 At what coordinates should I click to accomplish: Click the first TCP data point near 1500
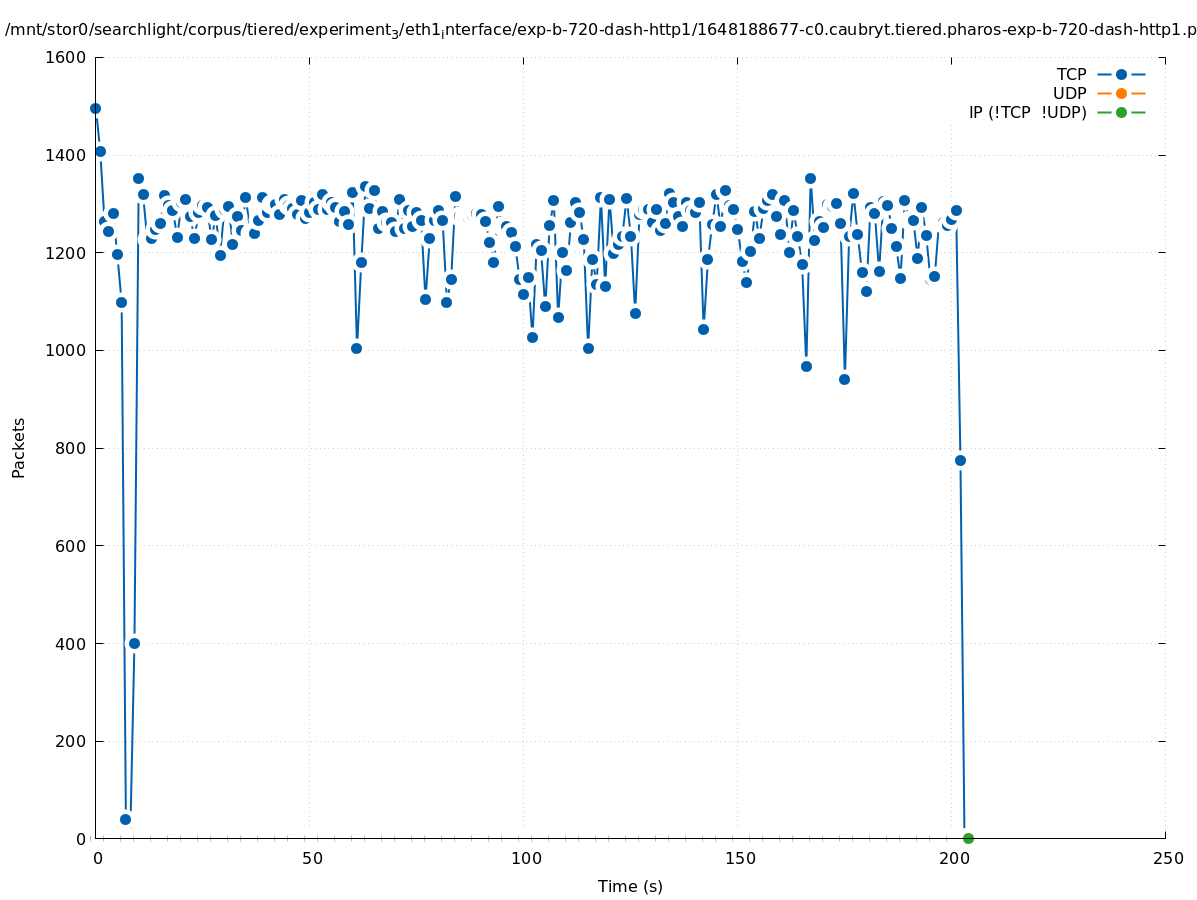point(95,108)
